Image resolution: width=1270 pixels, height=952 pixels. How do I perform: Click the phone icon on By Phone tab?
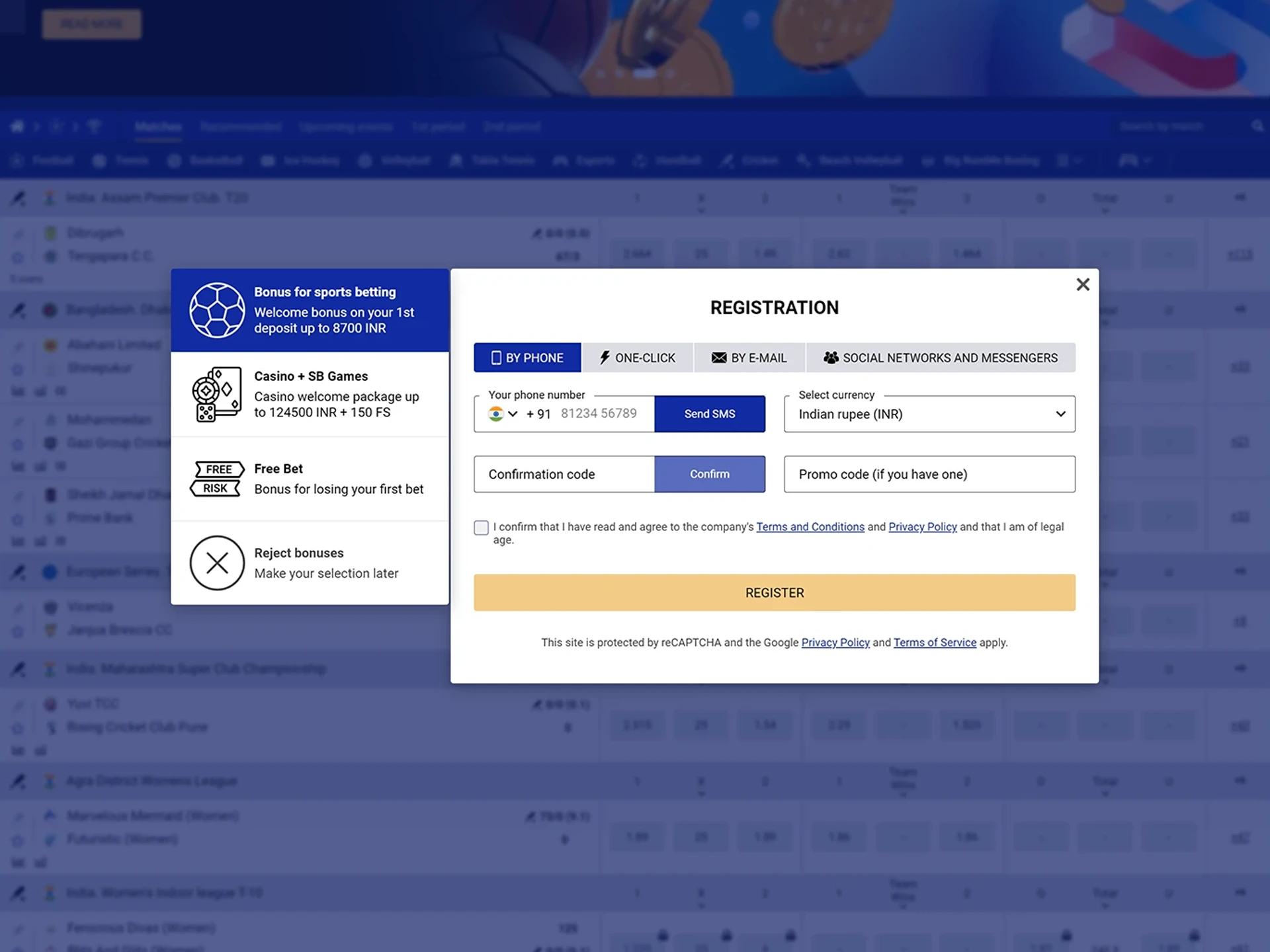(x=496, y=358)
